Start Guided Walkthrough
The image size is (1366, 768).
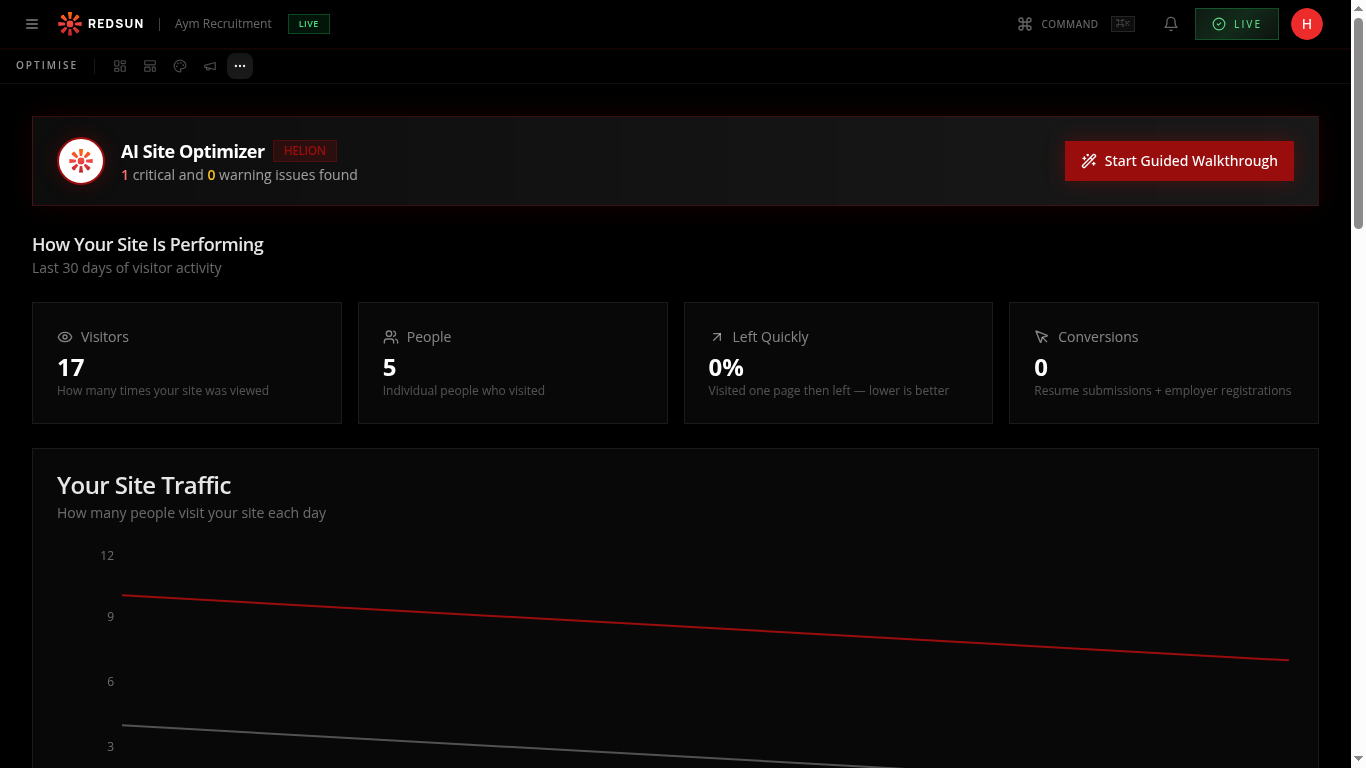[1179, 160]
